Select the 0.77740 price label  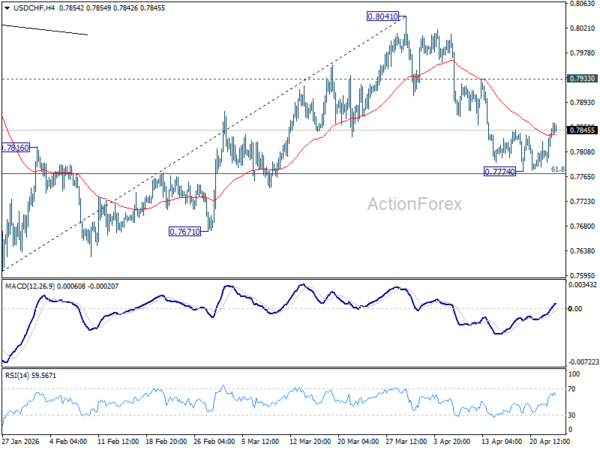[x=499, y=172]
